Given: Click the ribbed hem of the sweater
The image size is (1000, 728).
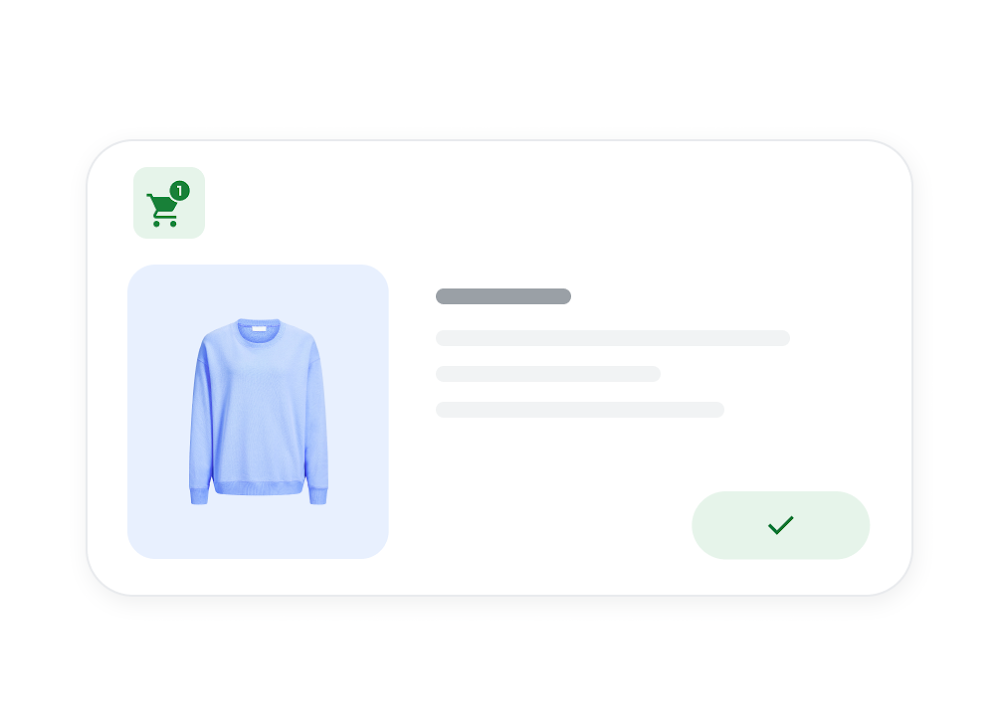Looking at the screenshot, I should click(x=258, y=488).
